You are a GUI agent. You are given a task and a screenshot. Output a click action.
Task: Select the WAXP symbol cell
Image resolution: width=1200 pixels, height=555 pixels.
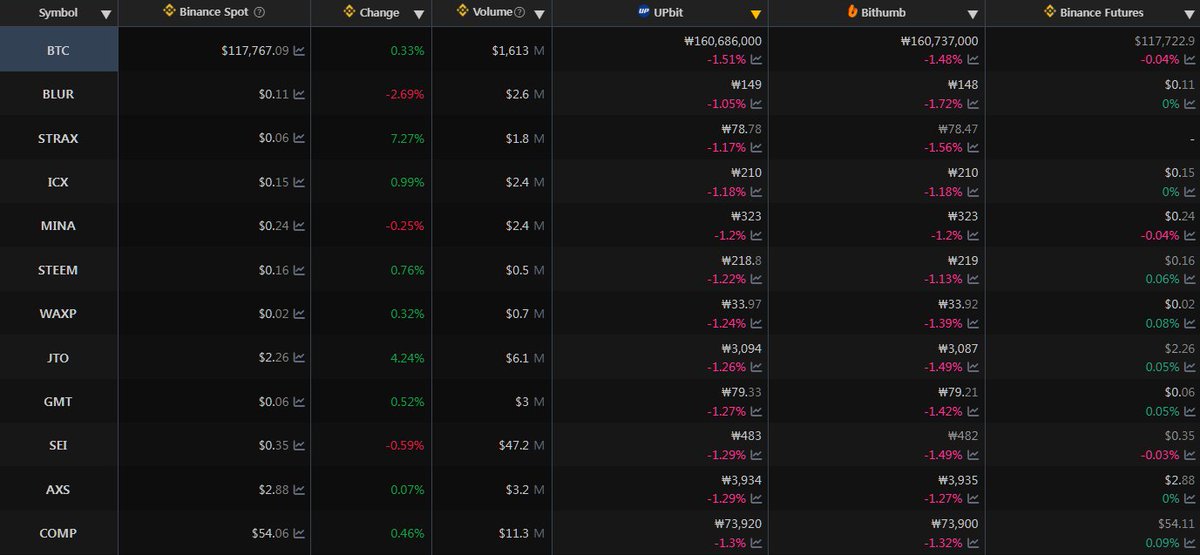(x=59, y=314)
